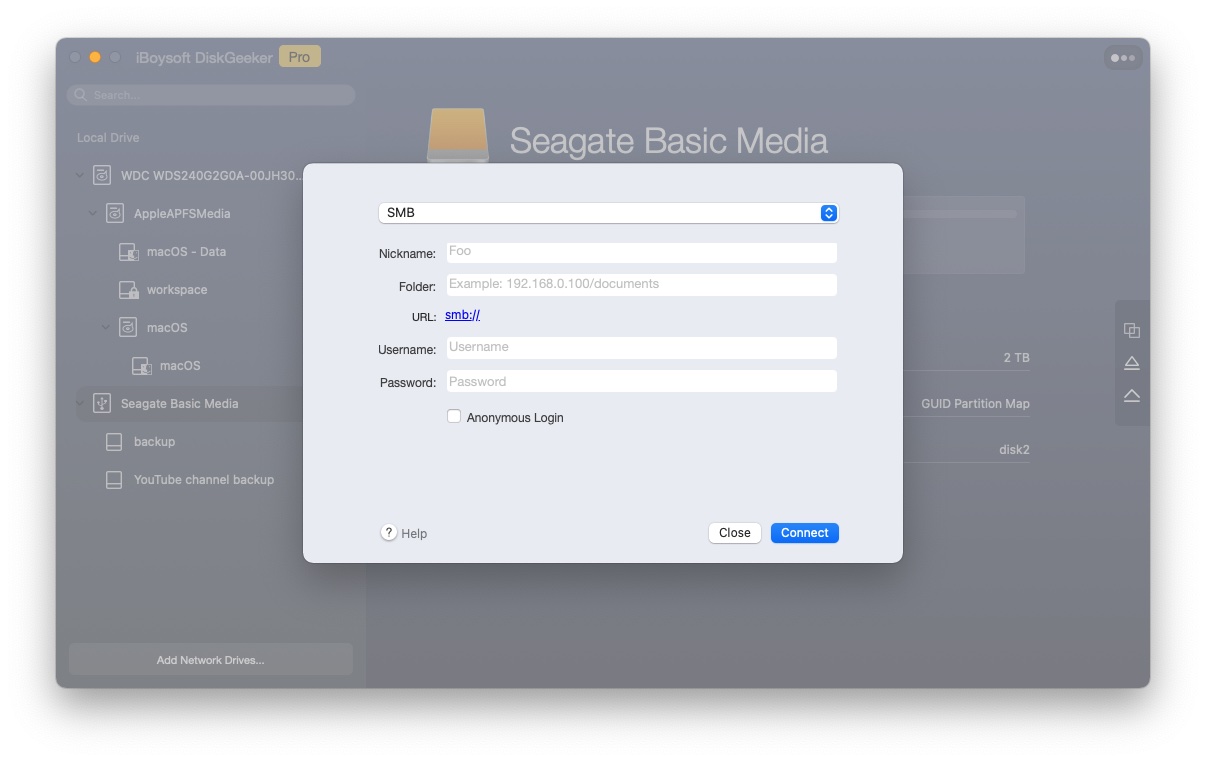
Task: Click into the Nickname text field
Action: (640, 252)
